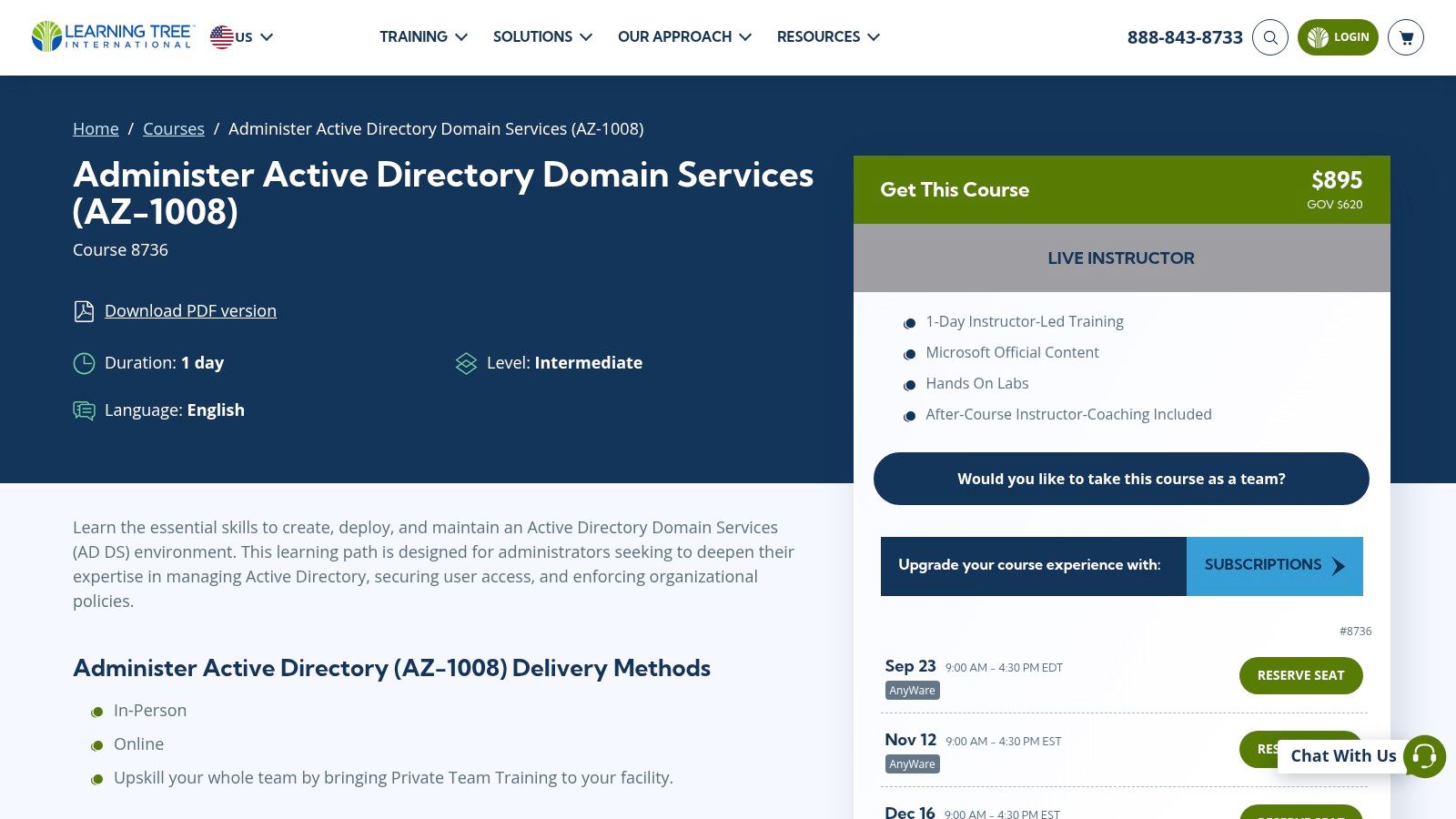Reserve seat for Sep 23 session
Image resolution: width=1456 pixels, height=819 pixels.
tap(1300, 675)
